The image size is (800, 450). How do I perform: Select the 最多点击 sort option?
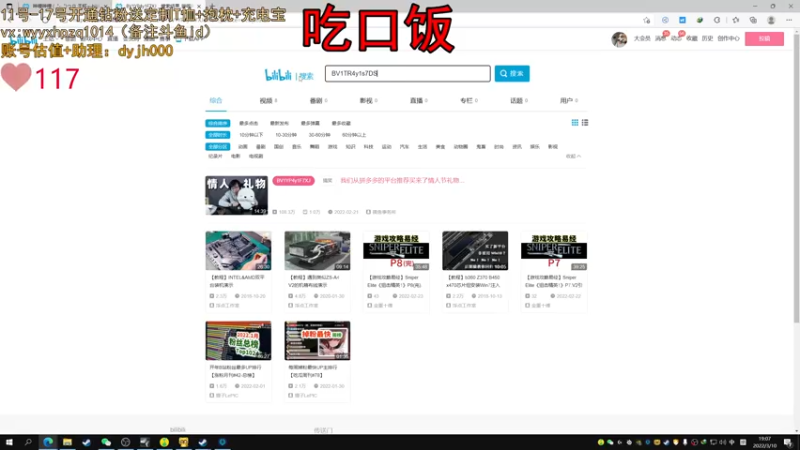click(x=248, y=123)
